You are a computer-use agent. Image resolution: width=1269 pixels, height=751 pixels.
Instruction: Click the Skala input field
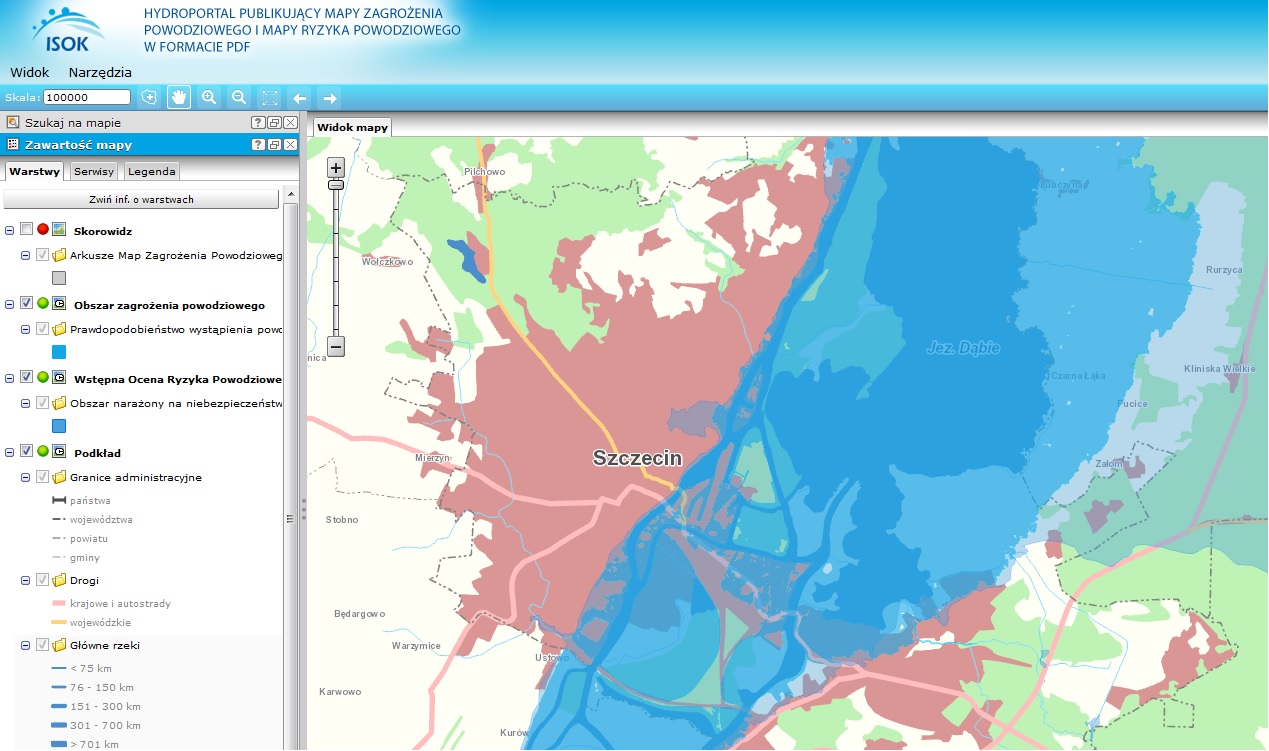click(87, 97)
